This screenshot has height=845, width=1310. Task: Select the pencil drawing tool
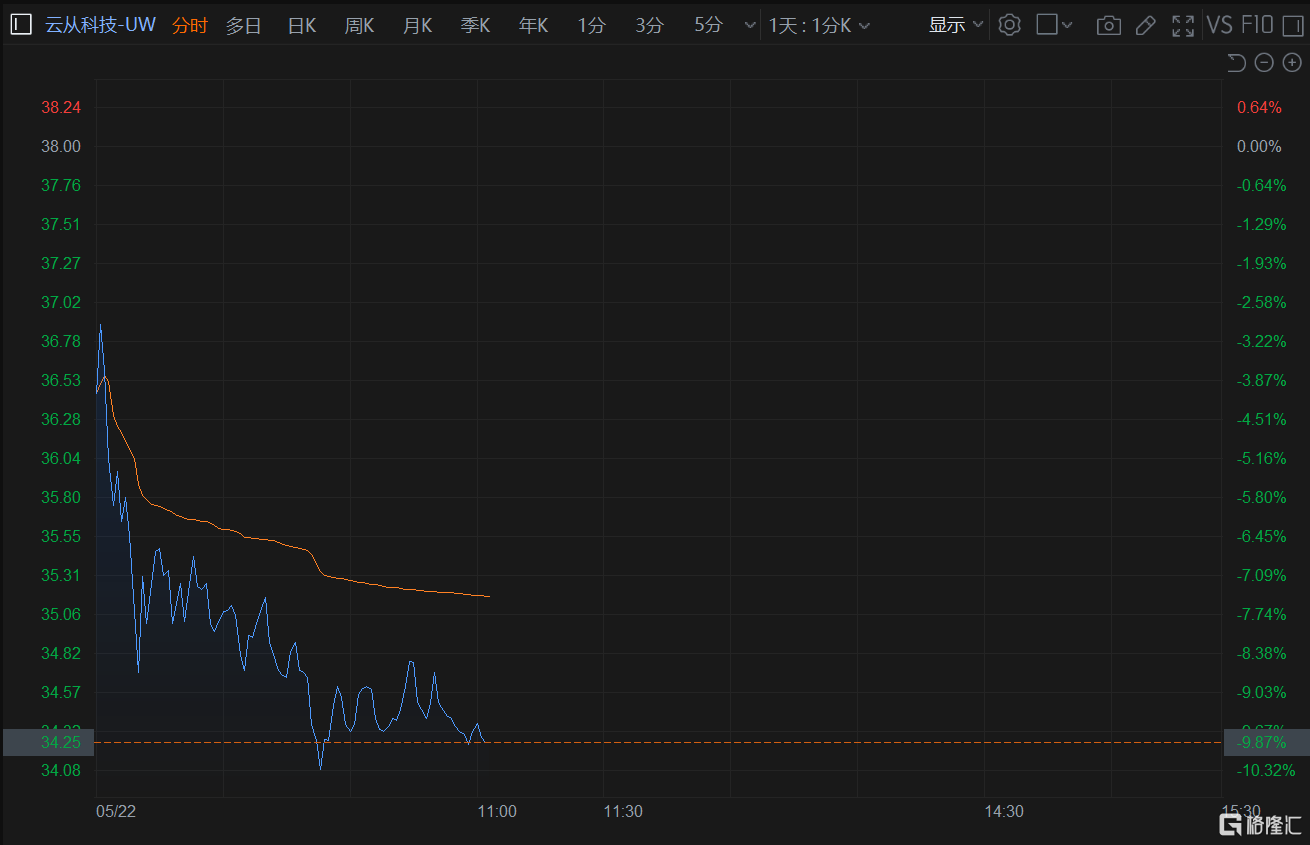[1146, 25]
